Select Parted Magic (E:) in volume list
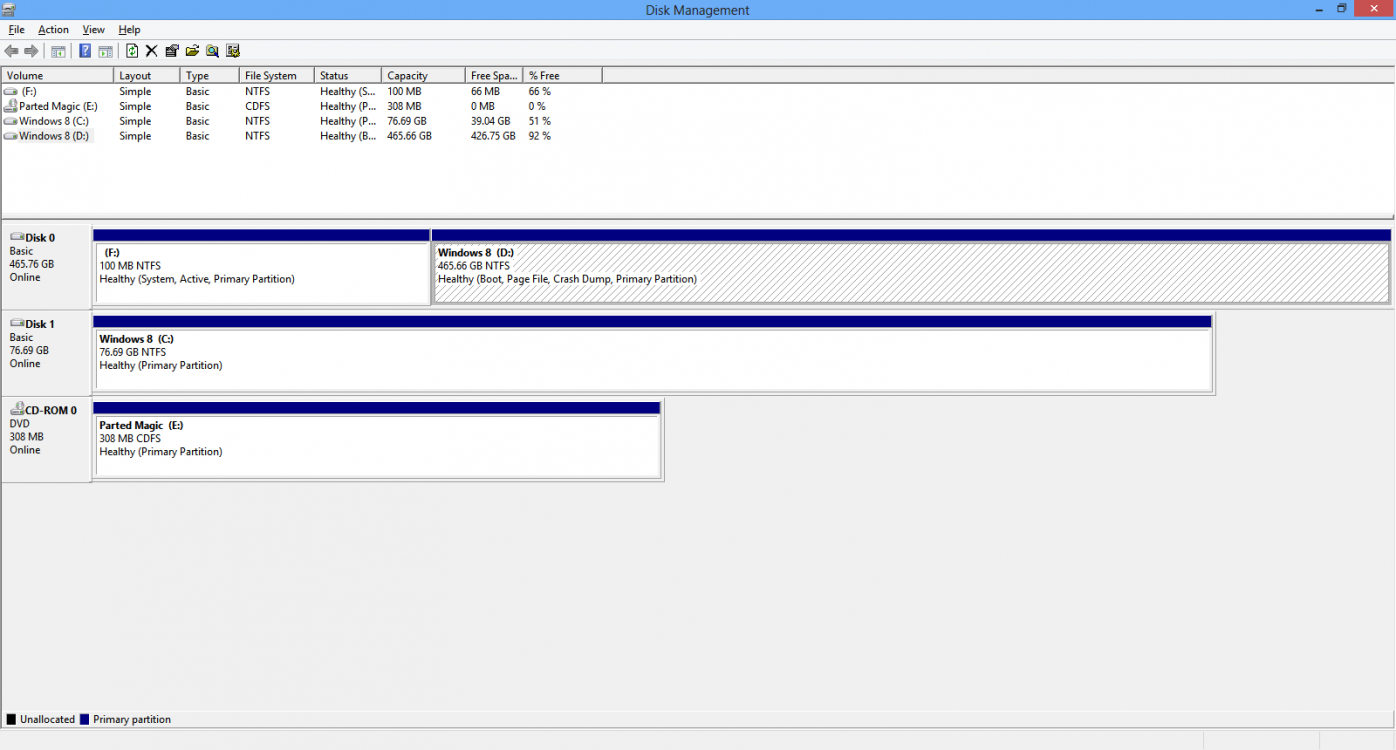 point(57,106)
